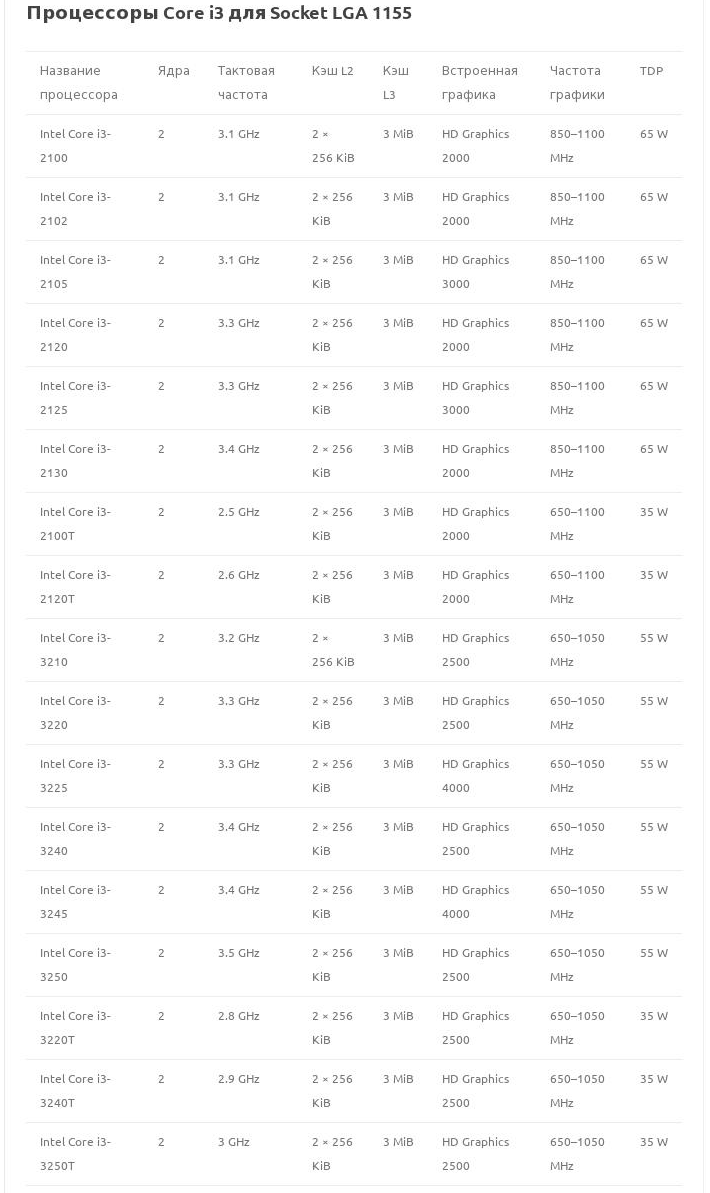Click the 3.2 GHz clock speed cell
Image resolution: width=710 pixels, height=1193 pixels.
238,638
